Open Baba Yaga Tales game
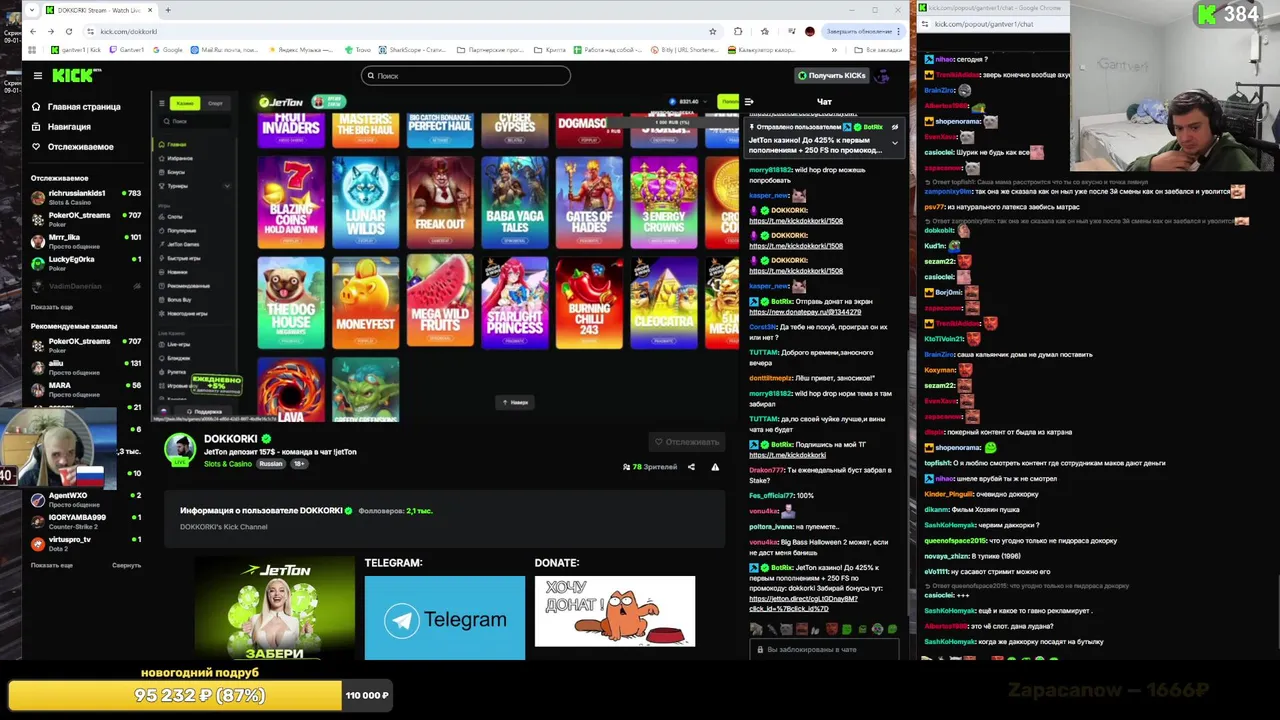The height and width of the screenshot is (720, 1280). click(515, 203)
